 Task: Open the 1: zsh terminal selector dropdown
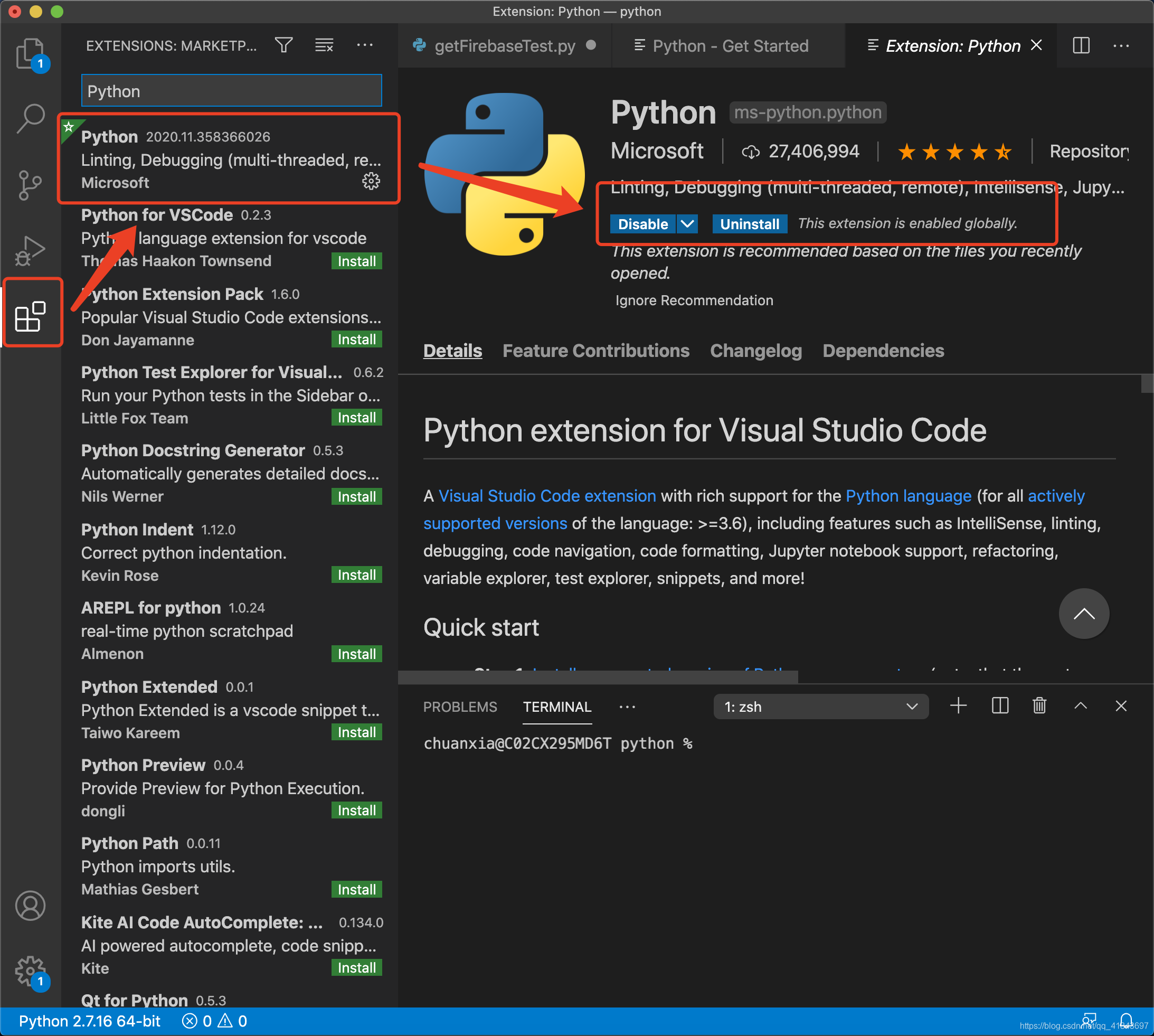point(820,707)
